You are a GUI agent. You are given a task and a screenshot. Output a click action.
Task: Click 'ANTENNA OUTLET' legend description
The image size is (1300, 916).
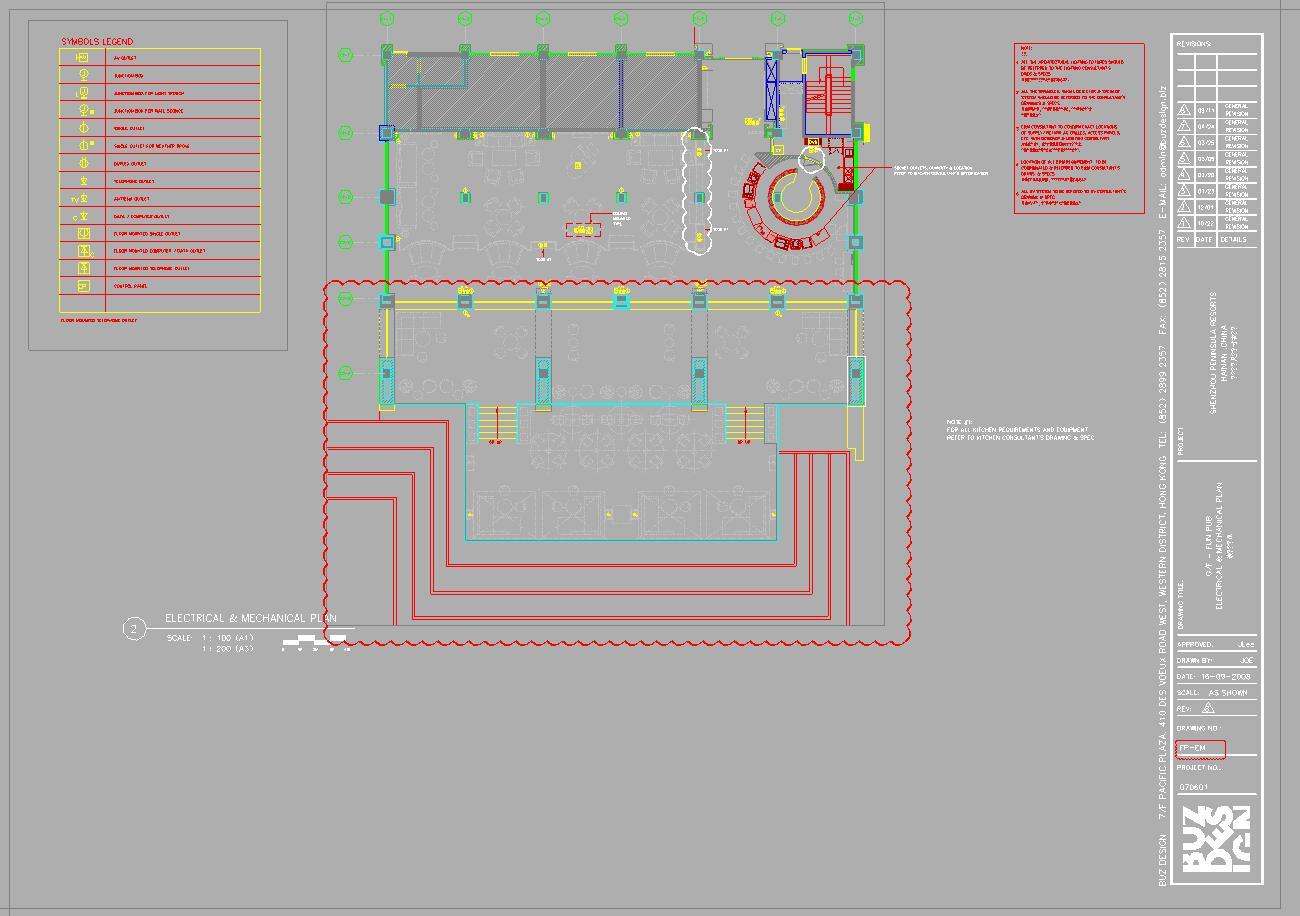(131, 199)
